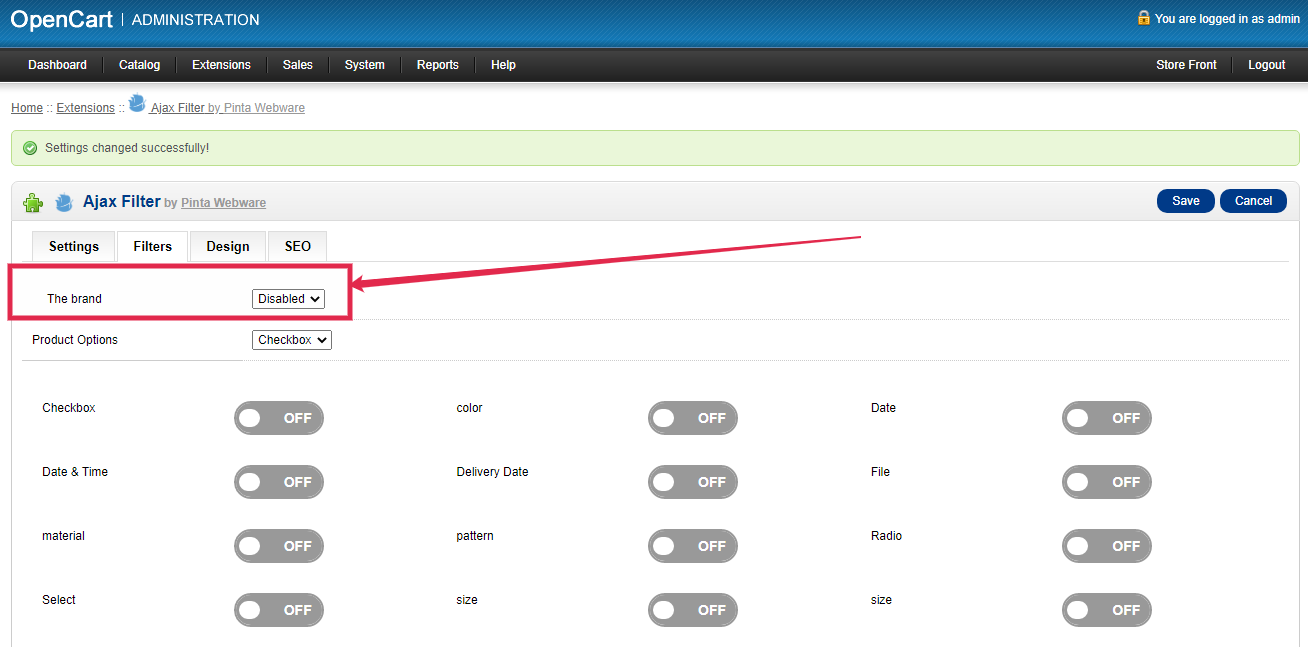Click the Ajax Filter icon in the breadcrumb
This screenshot has height=647, width=1308.
(x=137, y=104)
